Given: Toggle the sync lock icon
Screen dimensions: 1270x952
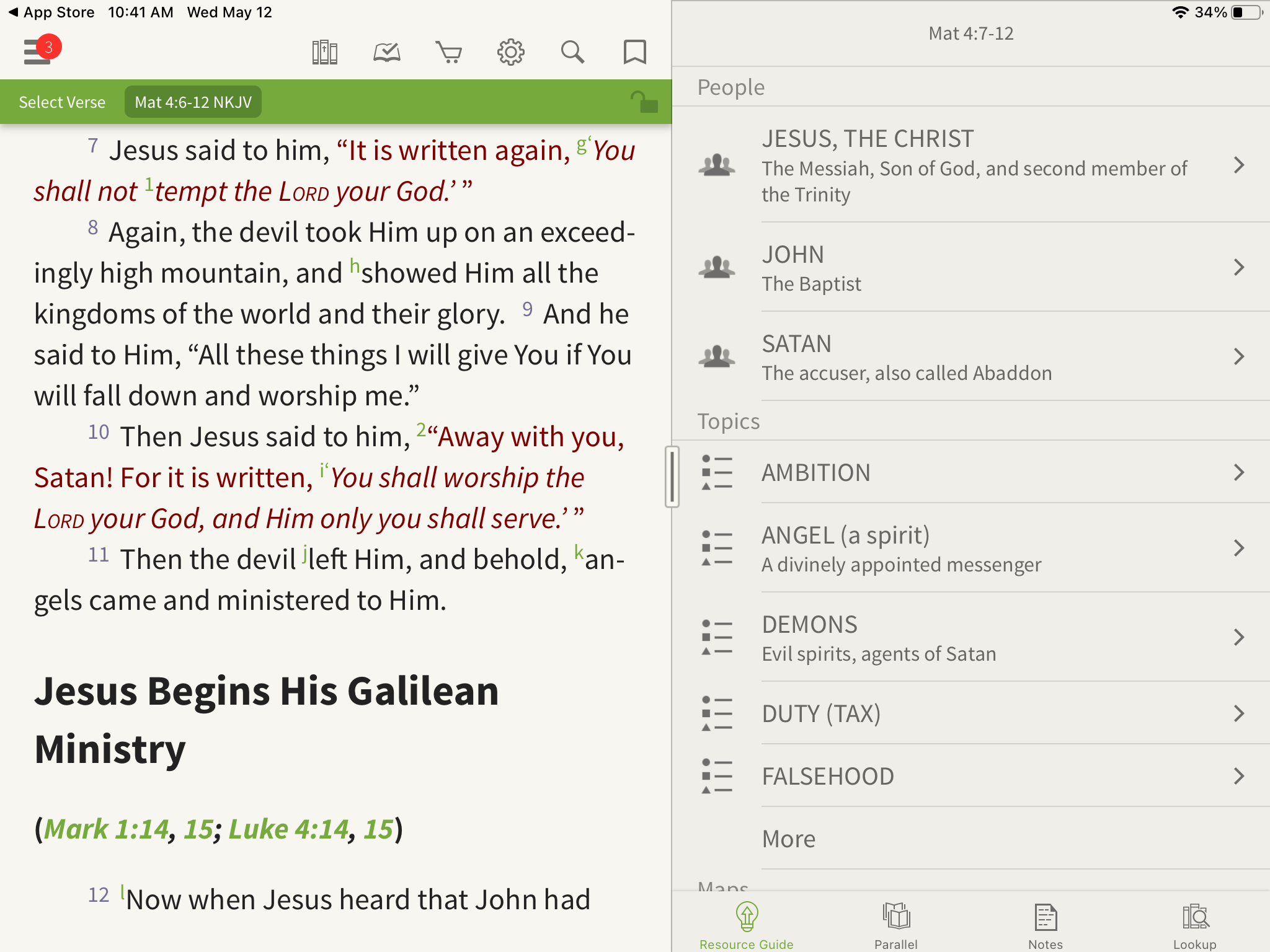Looking at the screenshot, I should (644, 102).
